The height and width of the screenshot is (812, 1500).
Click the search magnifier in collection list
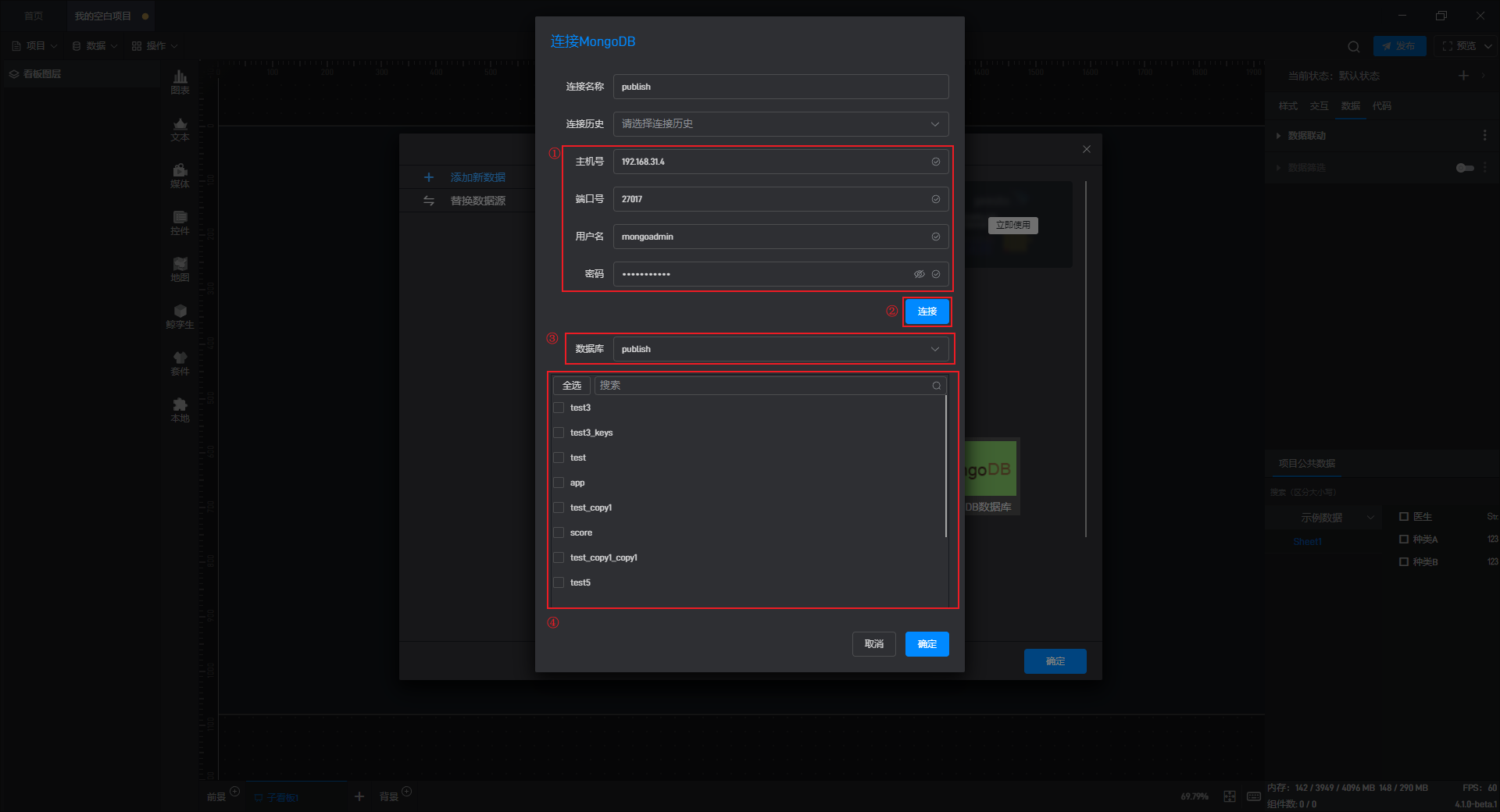(936, 386)
